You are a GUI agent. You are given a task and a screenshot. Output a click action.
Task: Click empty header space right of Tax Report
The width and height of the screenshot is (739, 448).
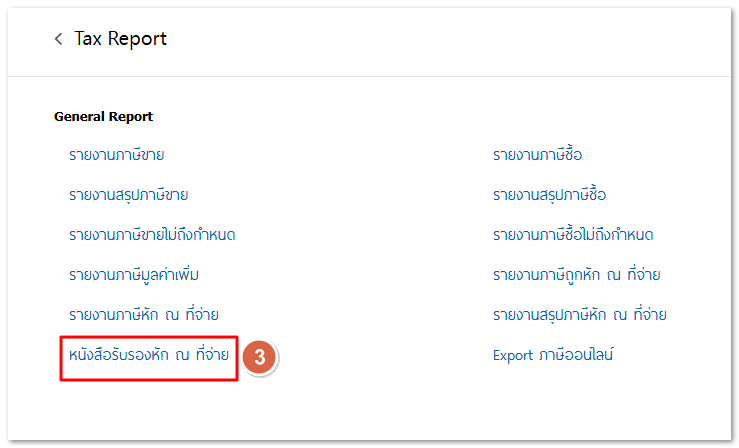450,39
